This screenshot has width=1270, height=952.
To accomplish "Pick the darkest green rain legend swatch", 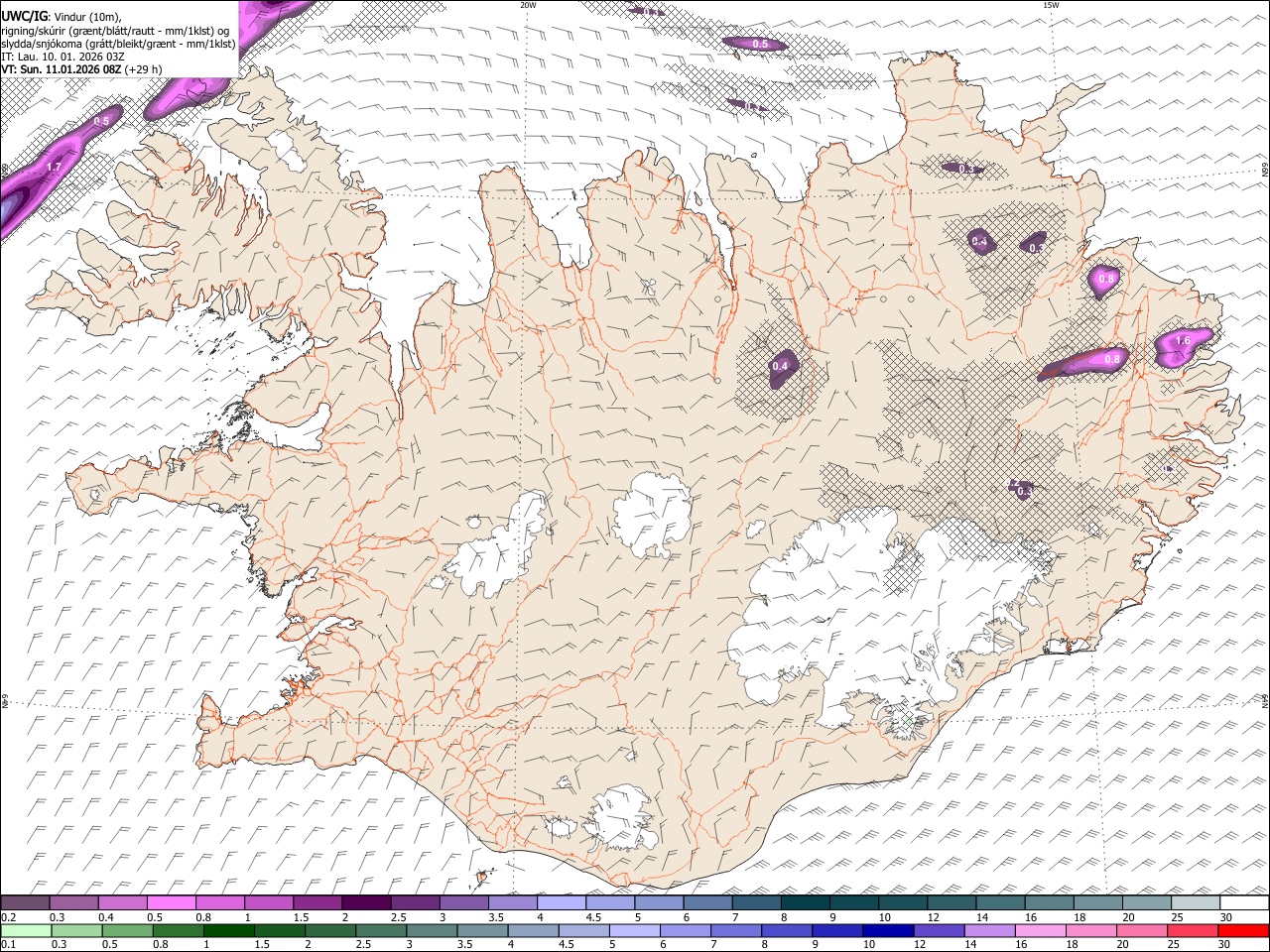I will point(228,930).
